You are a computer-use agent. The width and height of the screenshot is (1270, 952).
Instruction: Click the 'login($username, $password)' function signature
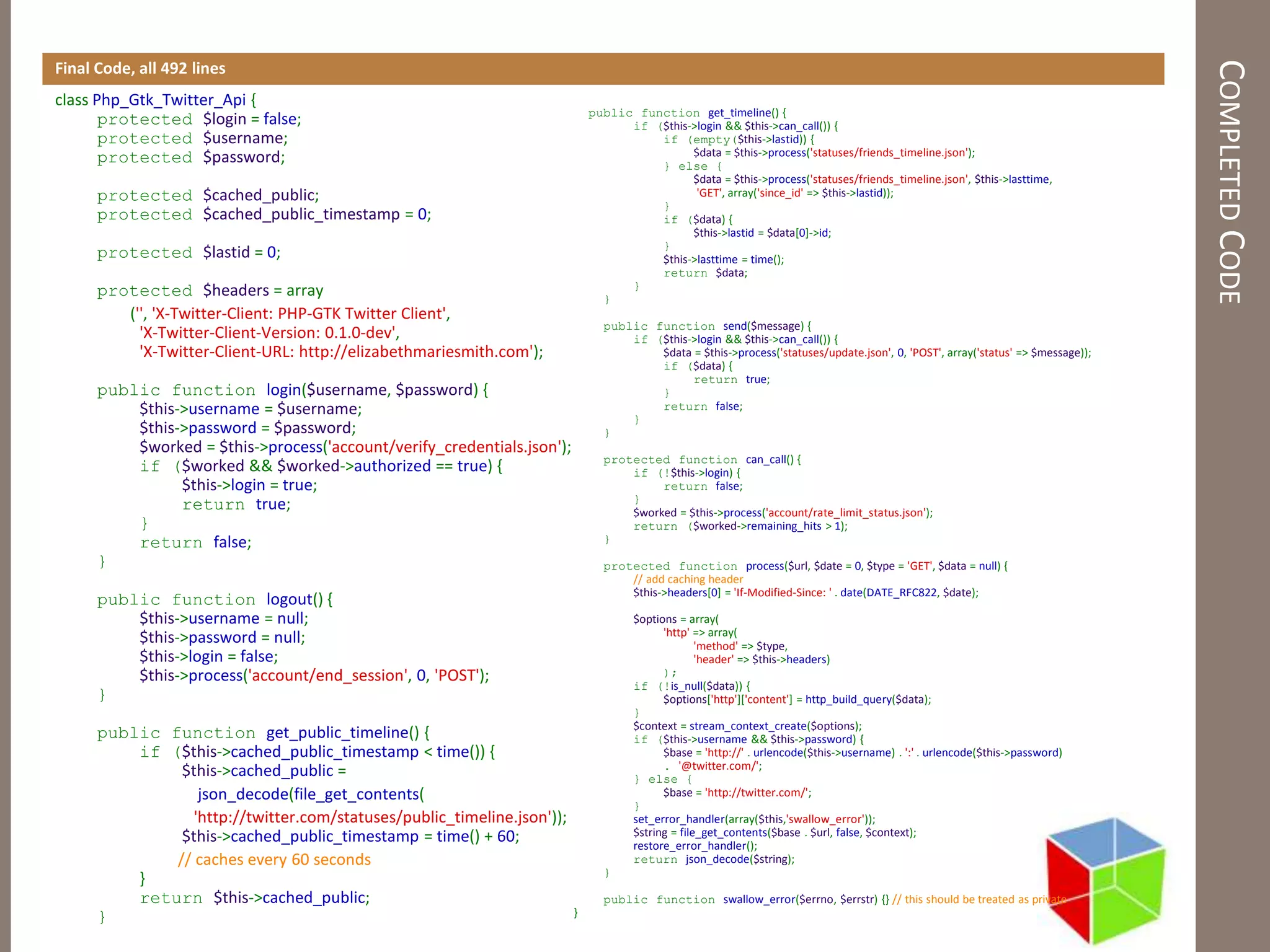coord(372,390)
